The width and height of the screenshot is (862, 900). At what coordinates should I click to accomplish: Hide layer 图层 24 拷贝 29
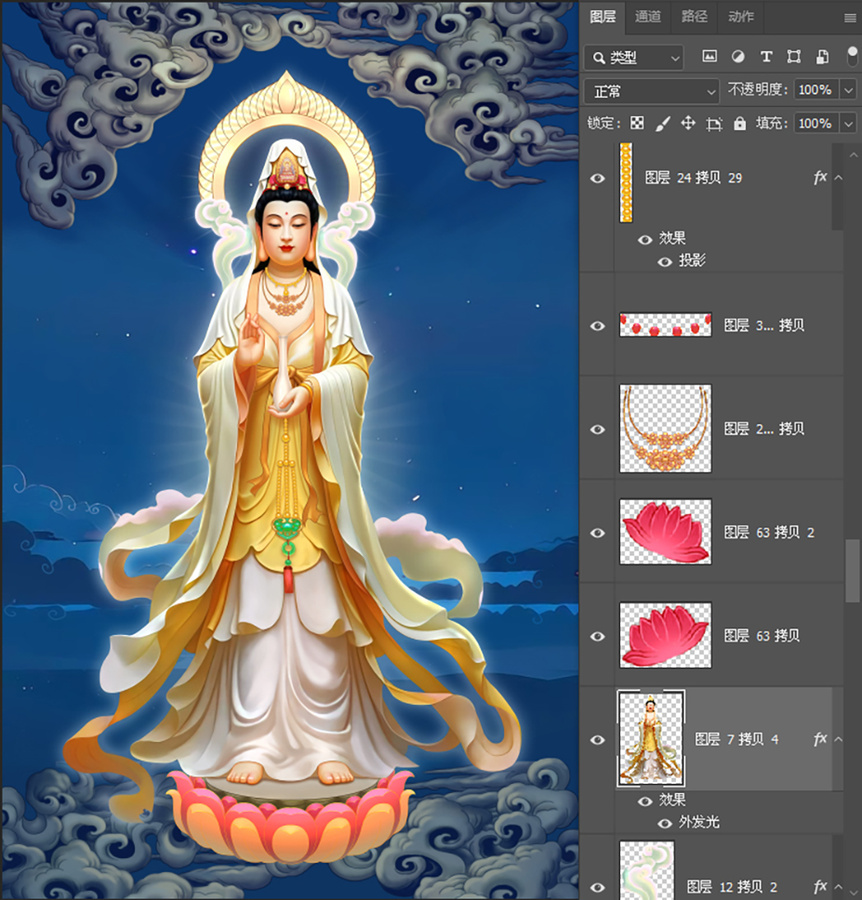point(597,179)
